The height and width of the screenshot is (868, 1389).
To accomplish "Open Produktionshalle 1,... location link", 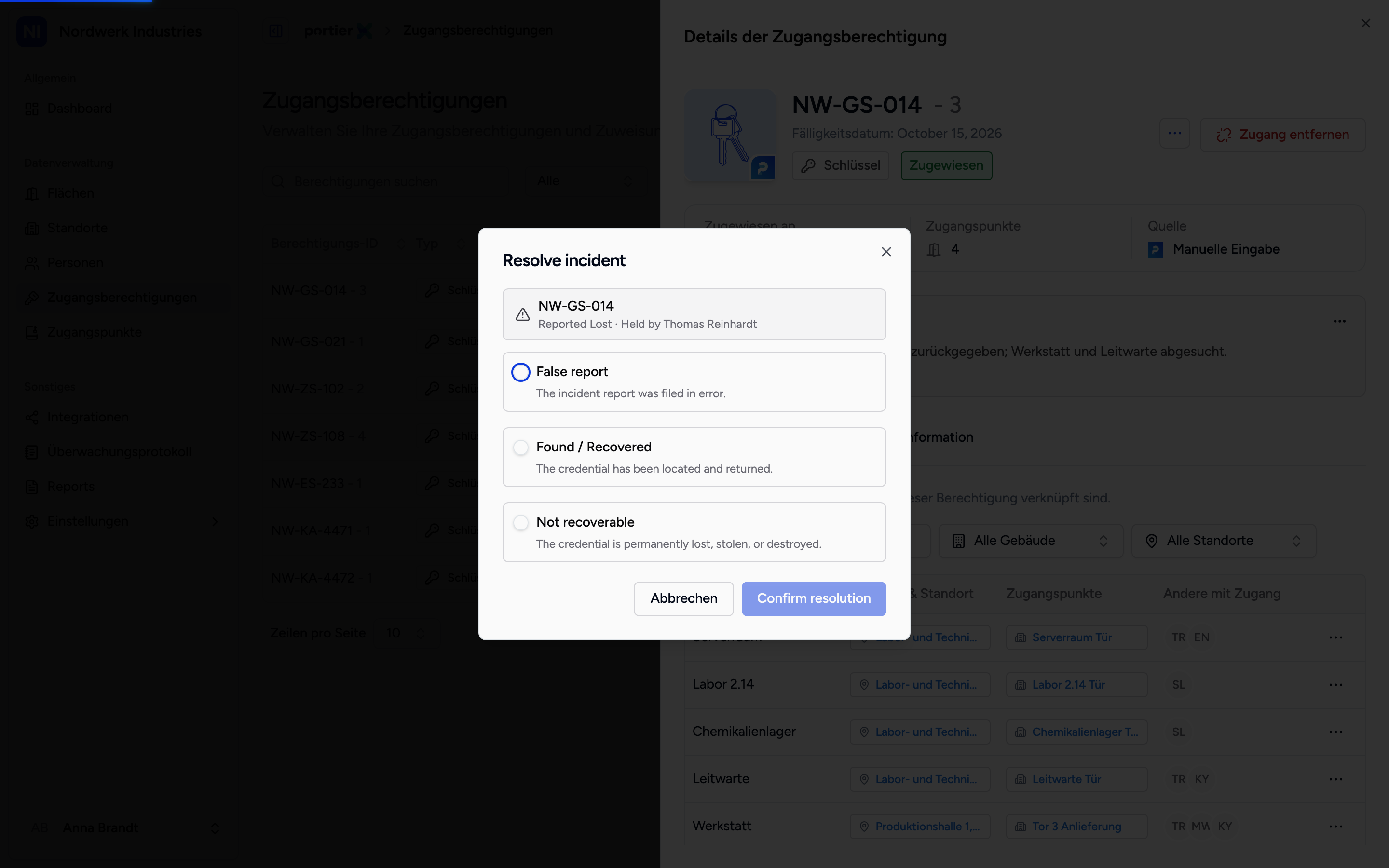I will [x=920, y=827].
